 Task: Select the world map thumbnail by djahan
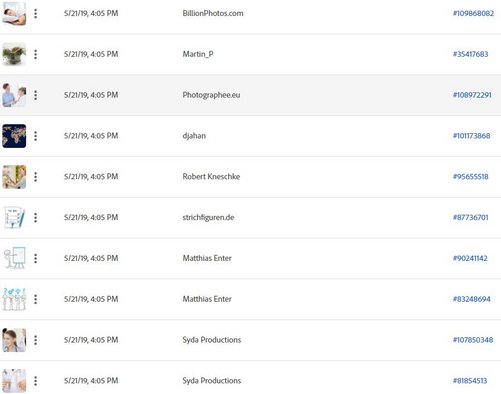(x=14, y=136)
